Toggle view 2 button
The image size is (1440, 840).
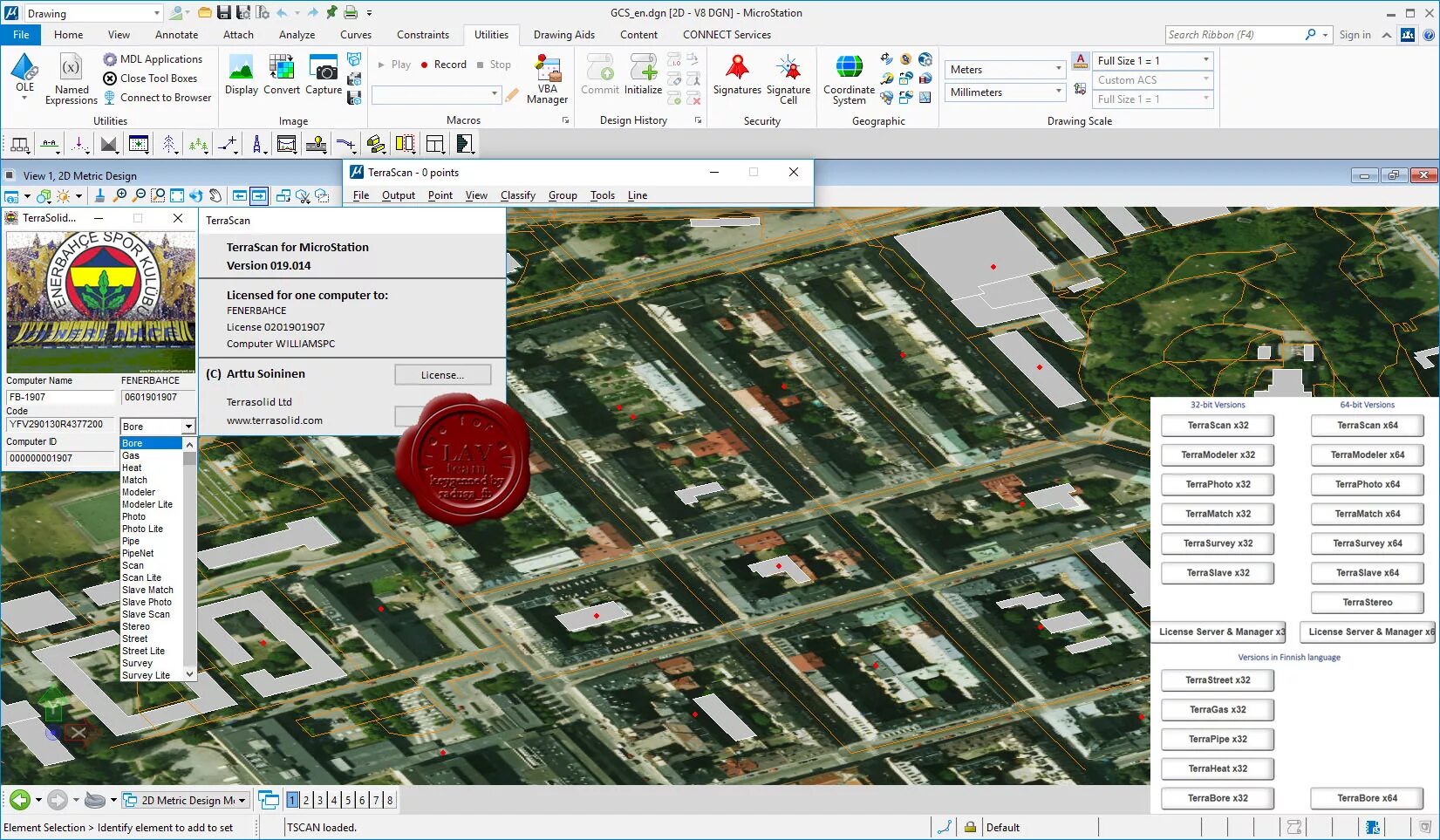click(306, 800)
